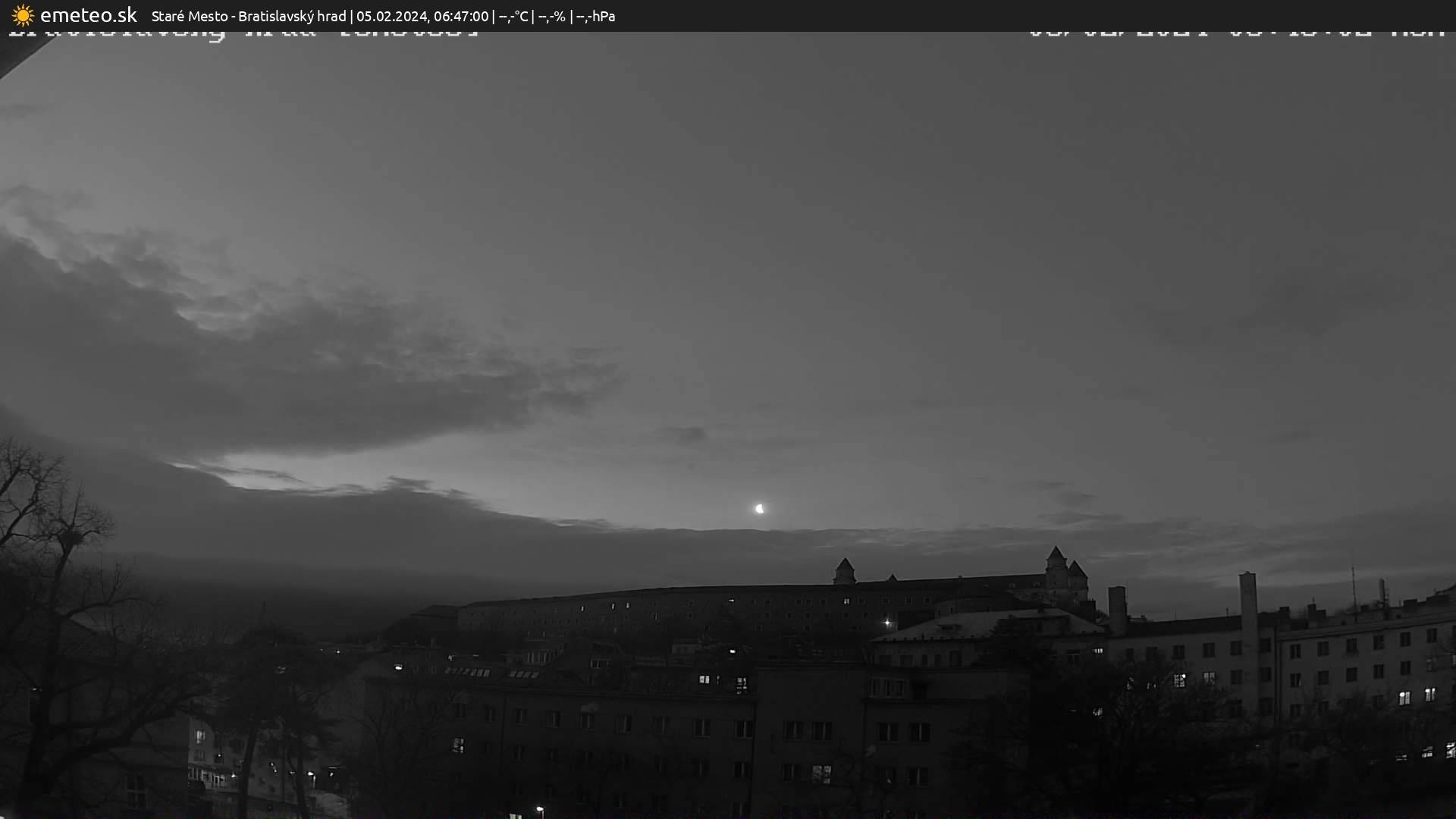Click the street lamp at the bottom center

tap(539, 811)
